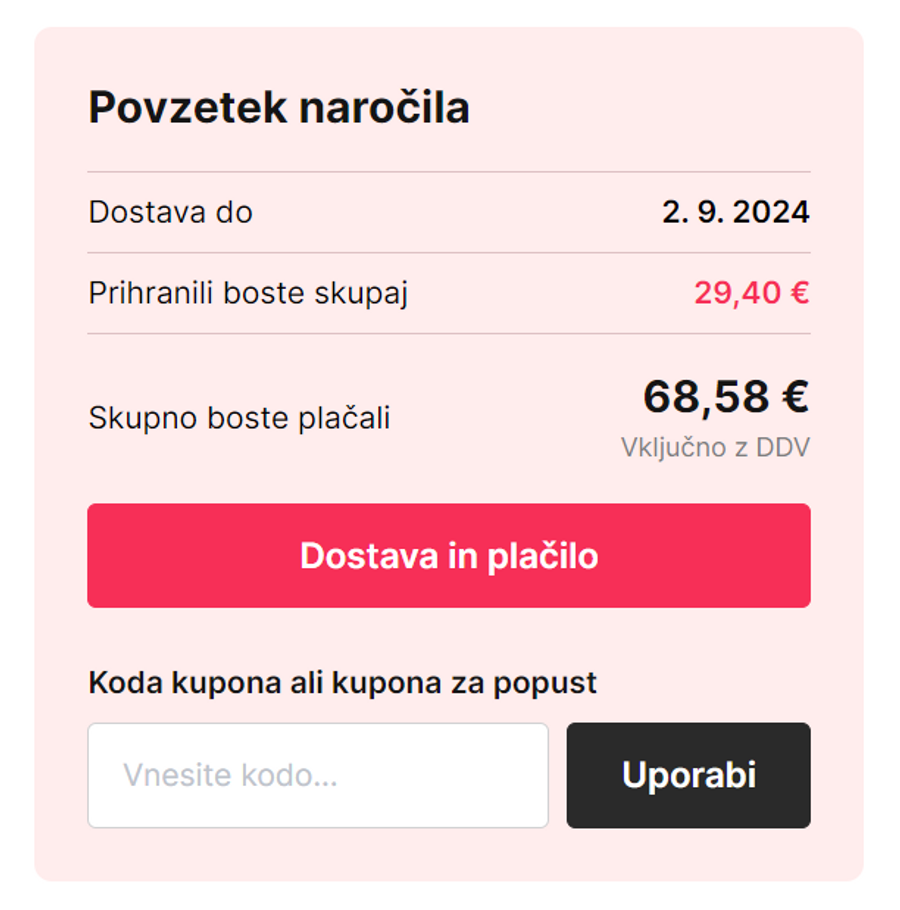Click the 'Prihranili boste skupaj' label
This screenshot has height=910, width=900.
tap(248, 292)
